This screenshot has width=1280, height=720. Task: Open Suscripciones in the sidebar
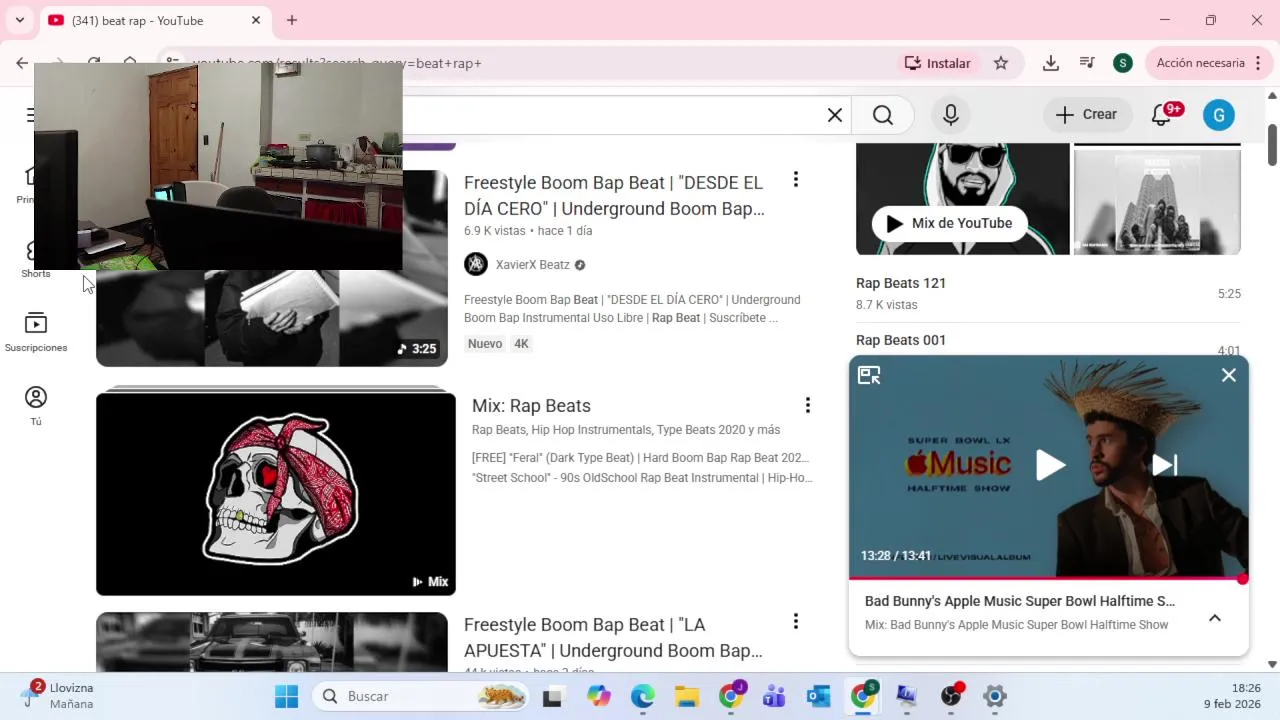[36, 333]
